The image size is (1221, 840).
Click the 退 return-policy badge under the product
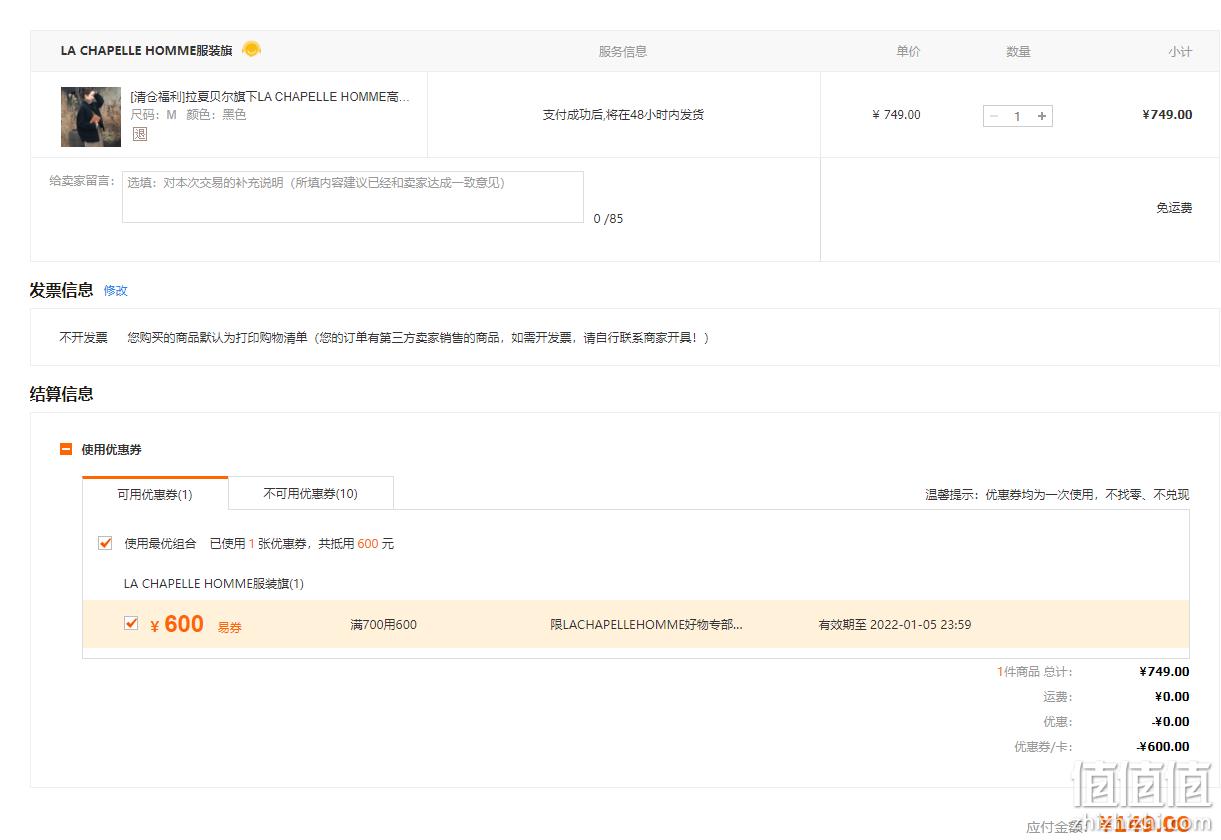[x=139, y=134]
